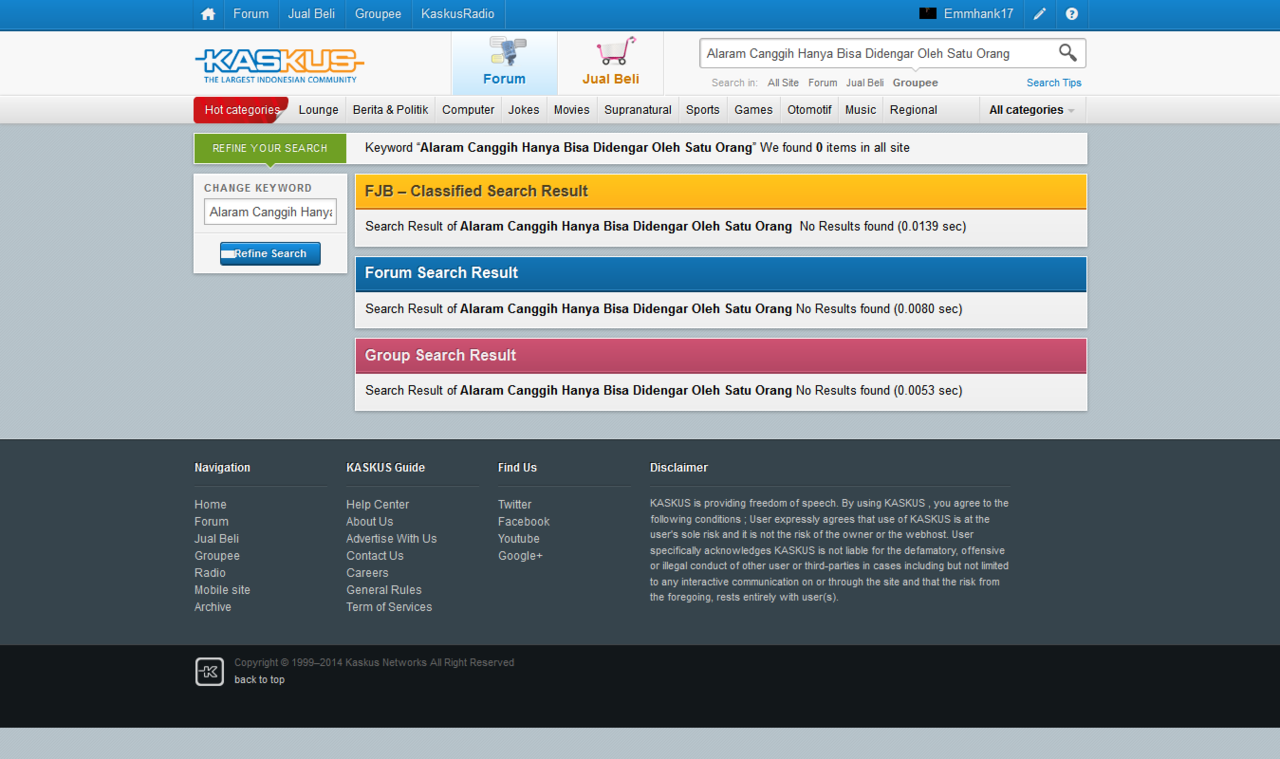
Task: Open the Emmhank17 user profile
Action: [978, 14]
